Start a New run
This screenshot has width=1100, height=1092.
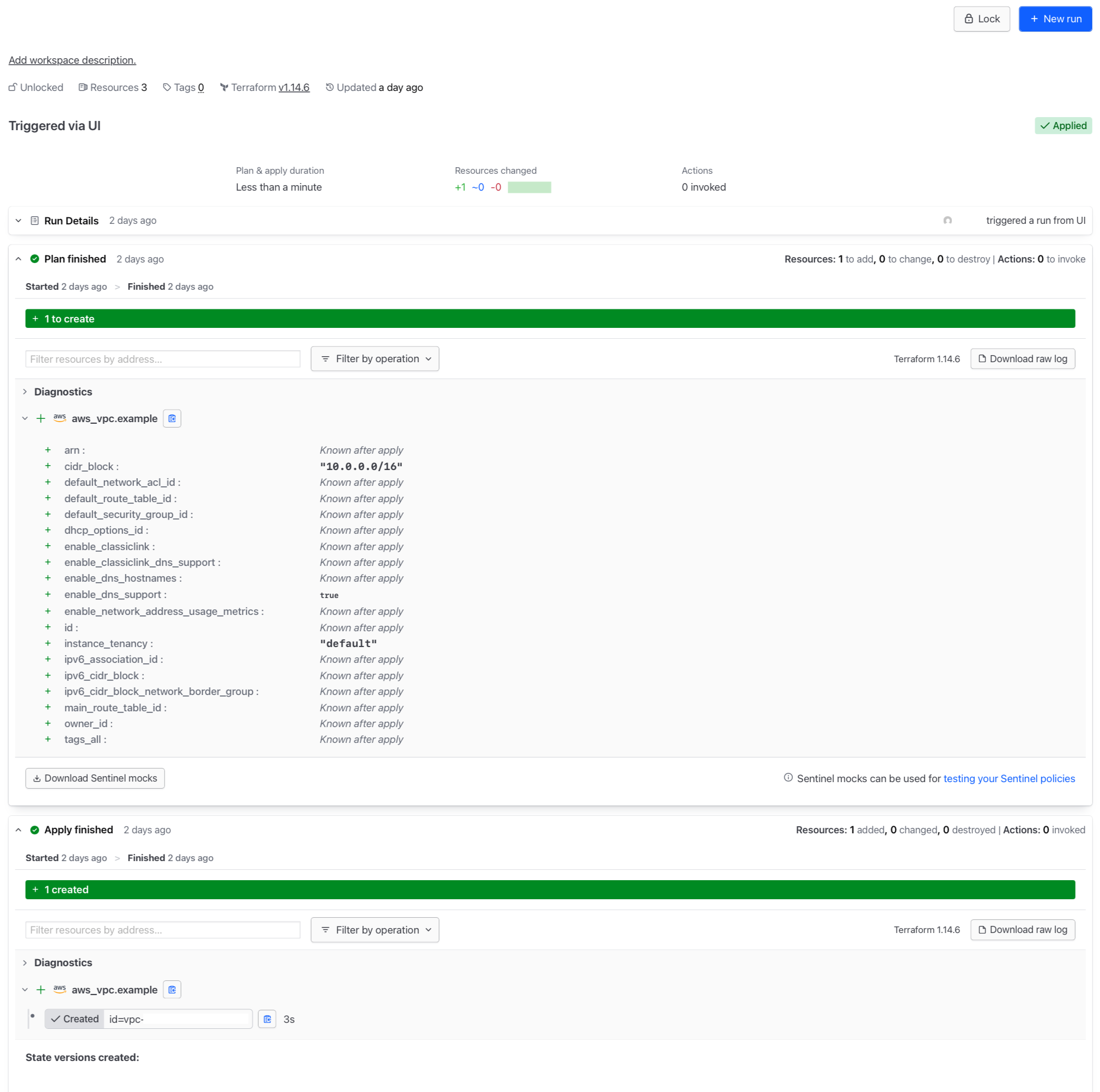[1055, 19]
